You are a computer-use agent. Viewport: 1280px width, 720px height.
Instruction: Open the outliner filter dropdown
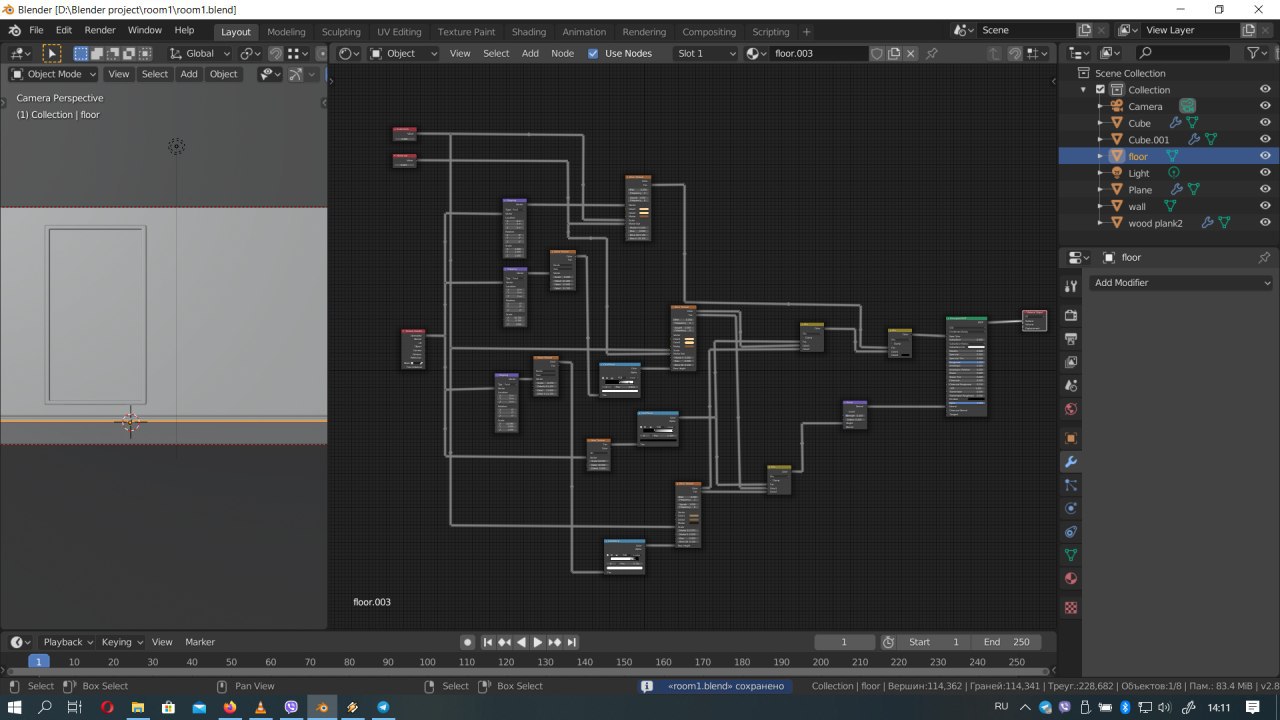(1258, 53)
